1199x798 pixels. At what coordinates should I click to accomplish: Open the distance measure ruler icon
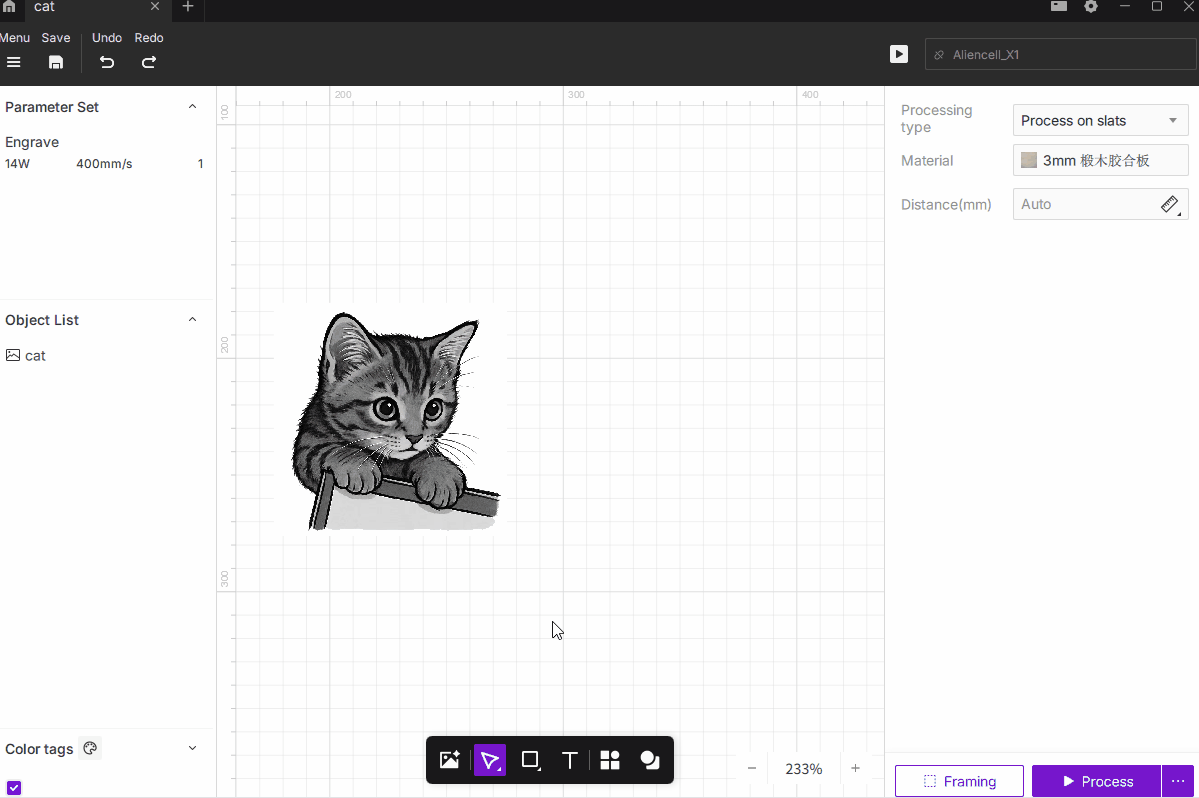tap(1170, 204)
